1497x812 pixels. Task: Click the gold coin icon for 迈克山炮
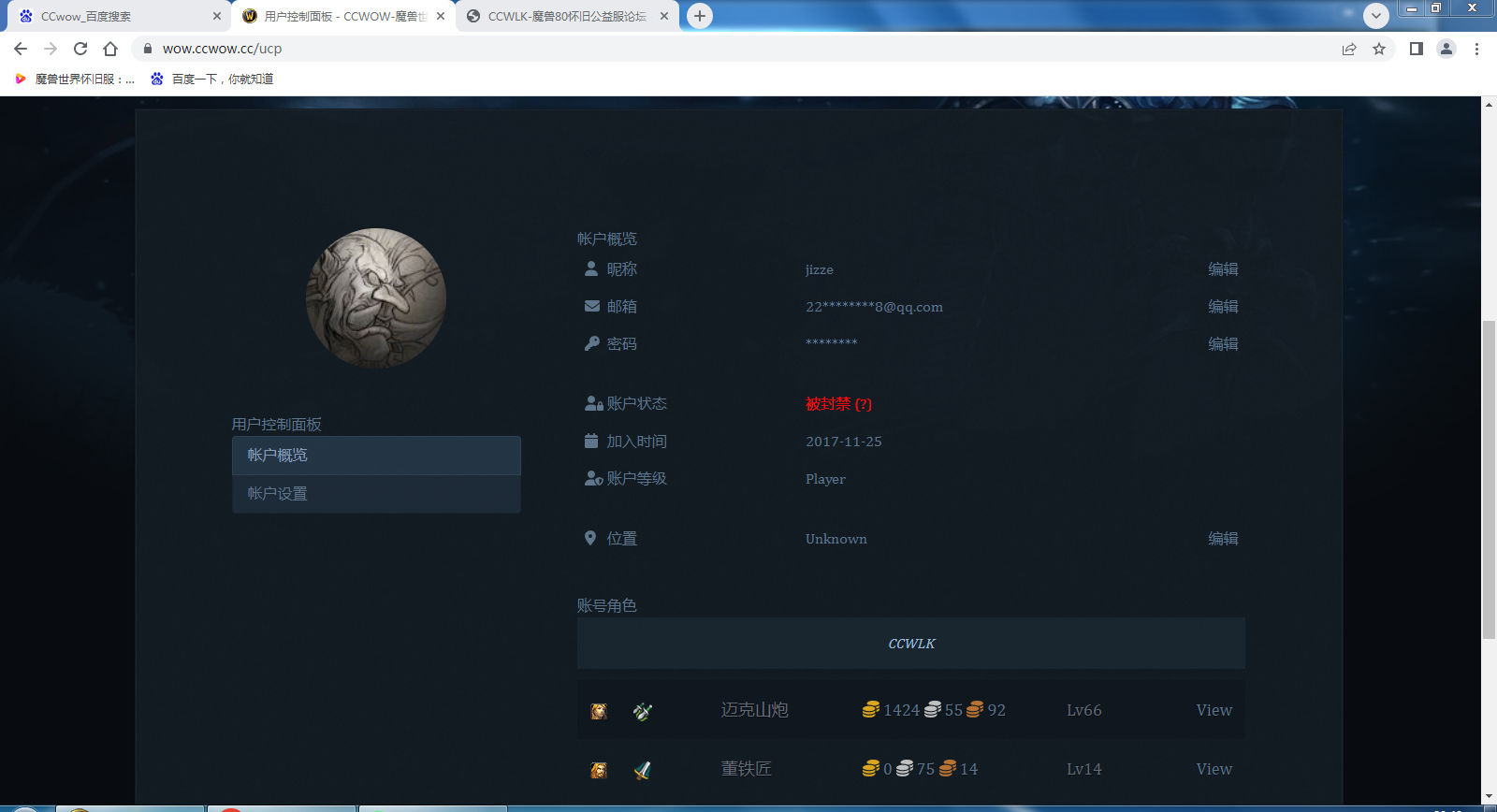(871, 710)
